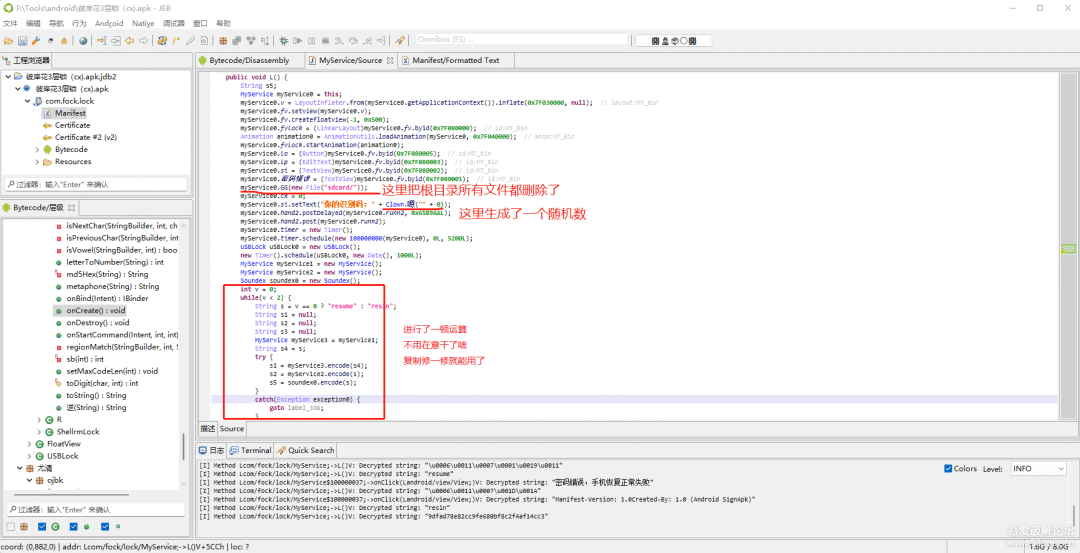
Task: Open the 文件 menu
Action: tap(10, 23)
